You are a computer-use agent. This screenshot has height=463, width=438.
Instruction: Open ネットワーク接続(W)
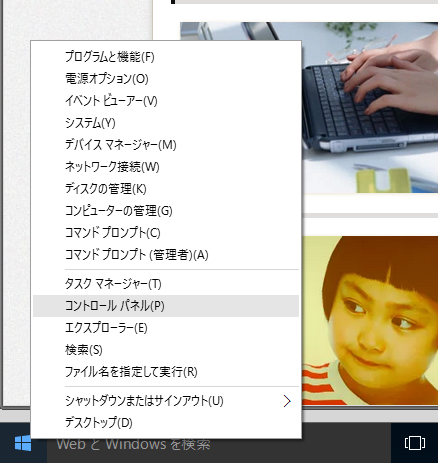(x=166, y=167)
